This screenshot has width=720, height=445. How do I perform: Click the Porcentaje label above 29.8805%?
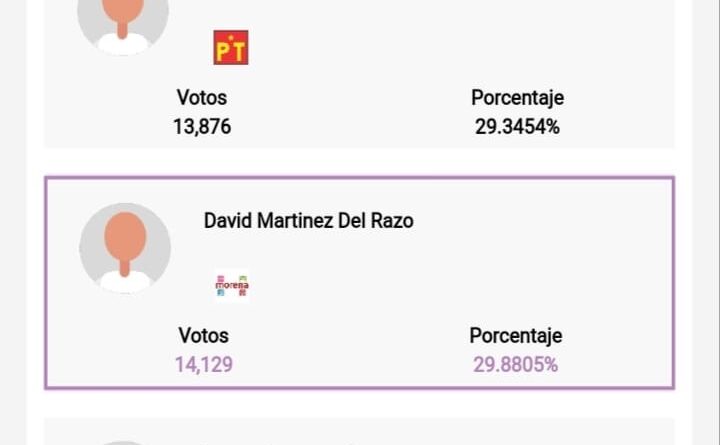pyautogui.click(x=516, y=336)
